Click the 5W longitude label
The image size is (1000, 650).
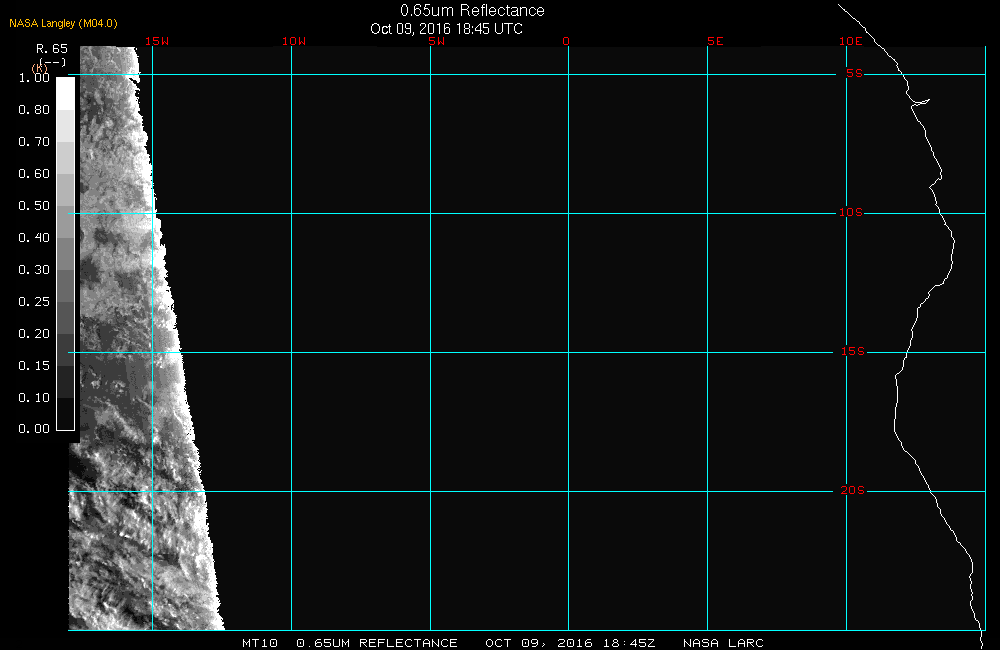tap(435, 41)
